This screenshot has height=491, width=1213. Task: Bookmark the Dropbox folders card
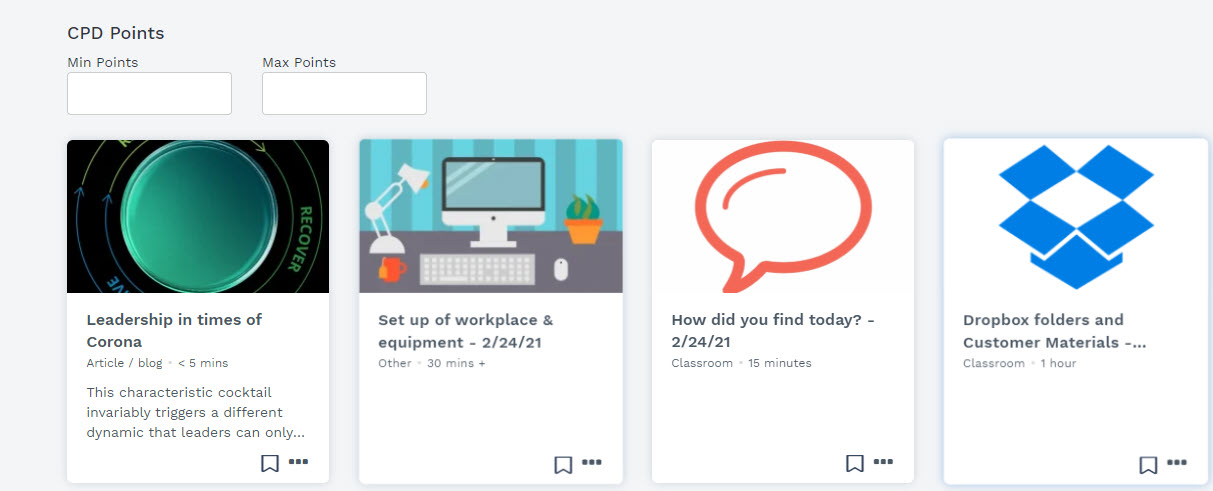tap(1148, 464)
